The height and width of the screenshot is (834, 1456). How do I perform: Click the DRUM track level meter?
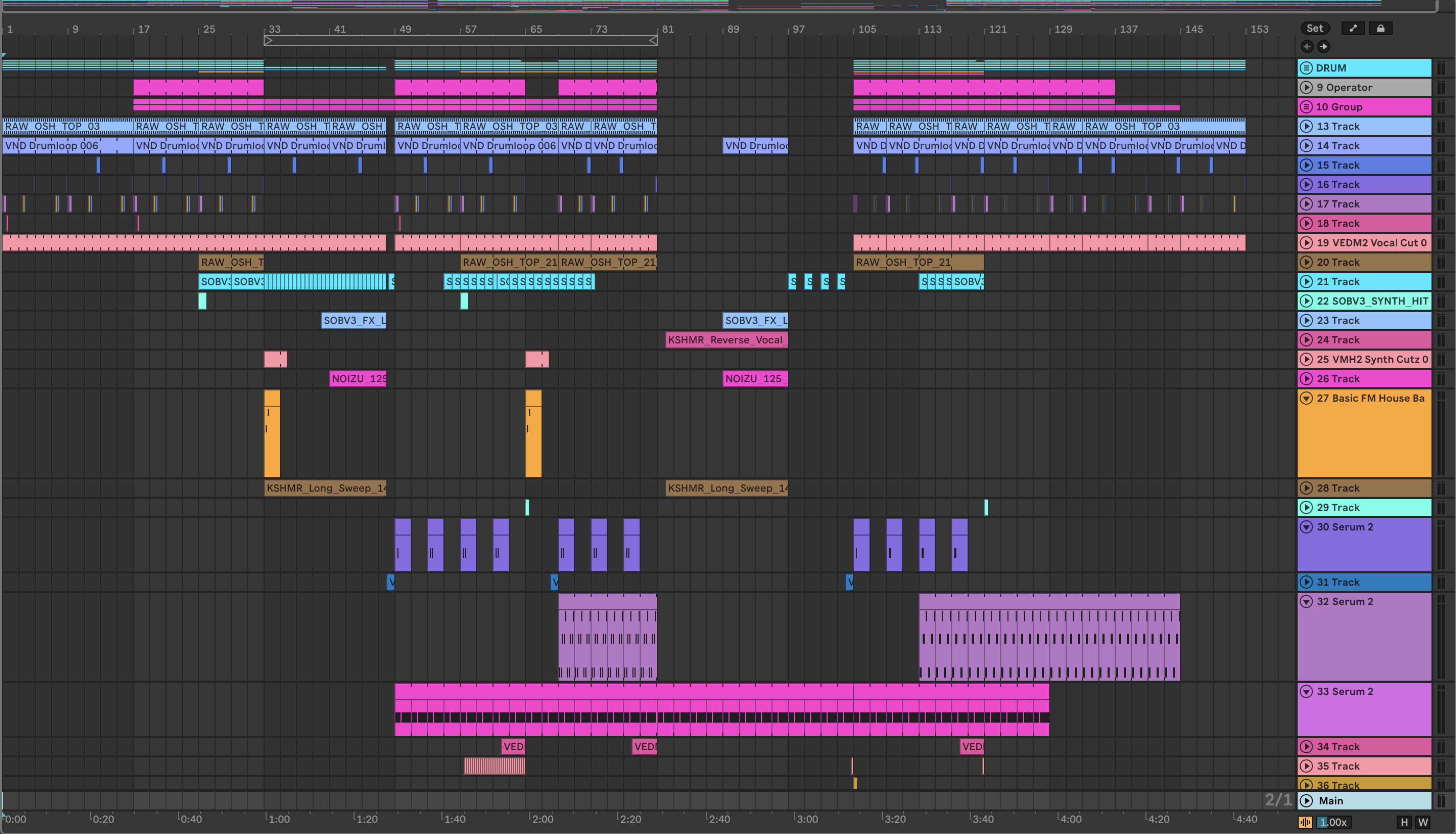tap(1442, 67)
